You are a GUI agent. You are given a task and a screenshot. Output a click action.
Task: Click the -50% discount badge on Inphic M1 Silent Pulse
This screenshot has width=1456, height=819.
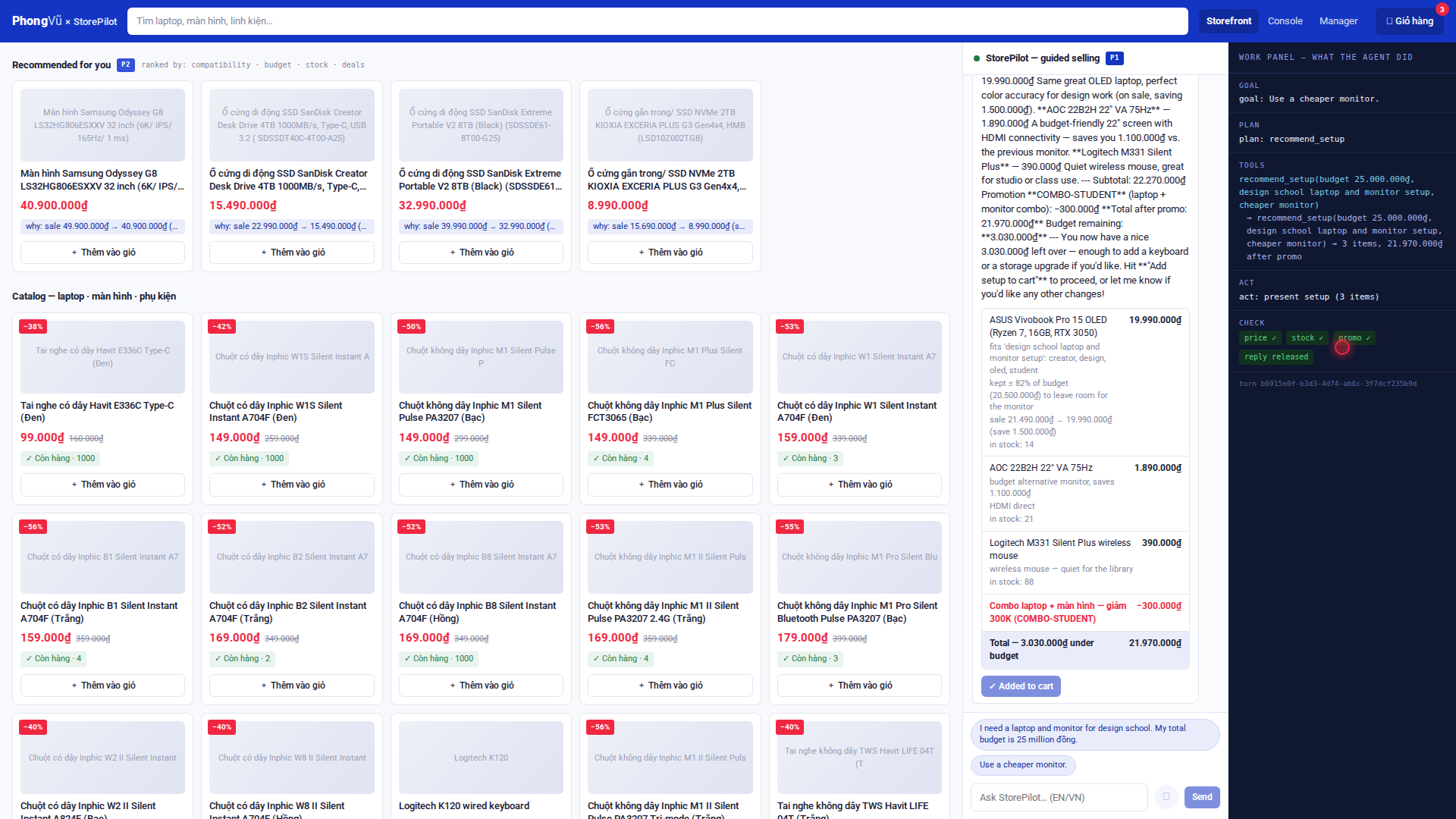point(412,327)
